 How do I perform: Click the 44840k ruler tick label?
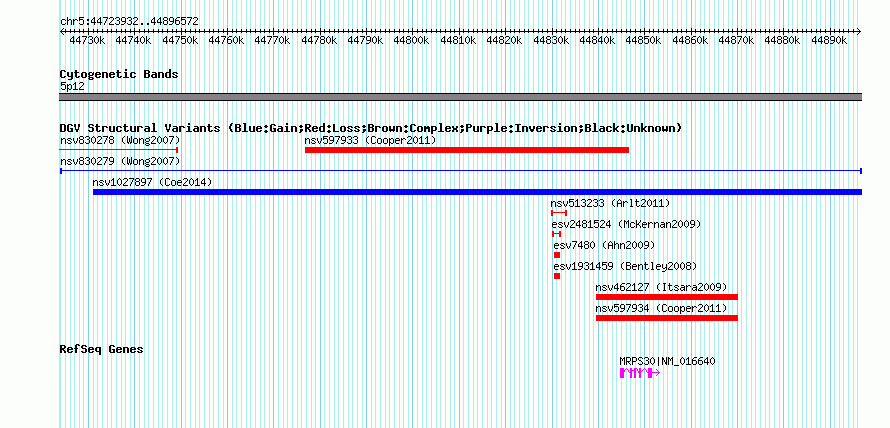coord(598,40)
